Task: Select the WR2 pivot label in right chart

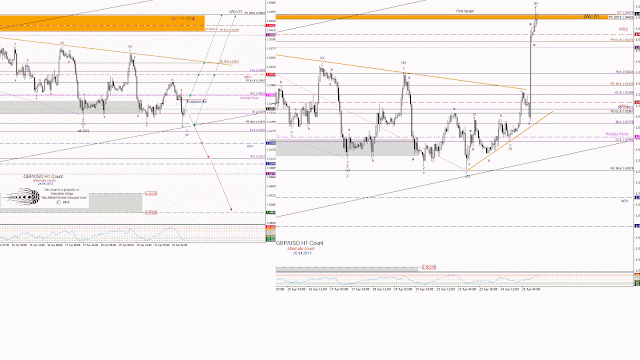Action: coord(623,29)
